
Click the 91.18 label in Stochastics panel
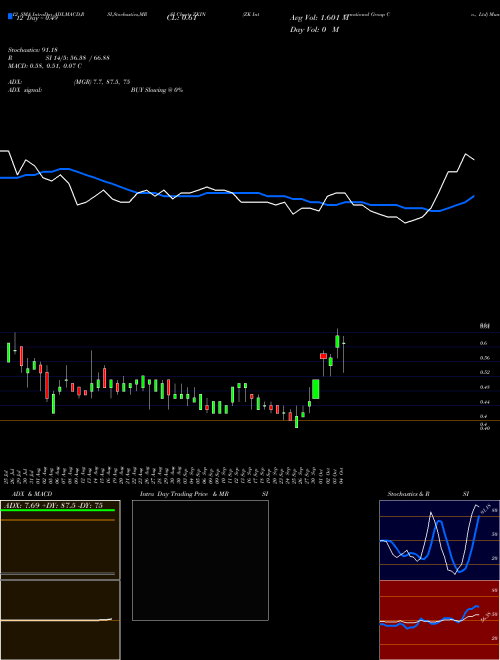485,508
